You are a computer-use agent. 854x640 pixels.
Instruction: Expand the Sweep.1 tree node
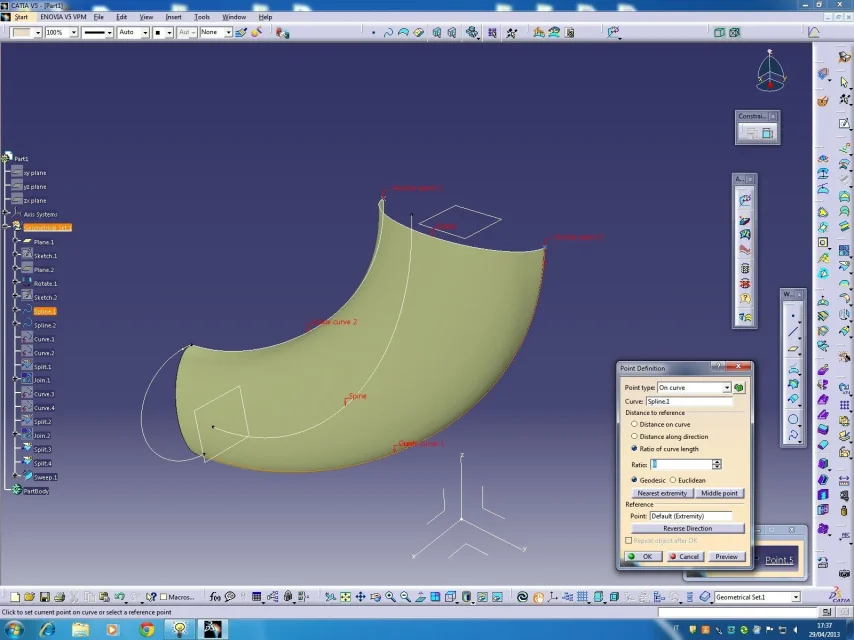click(16, 476)
